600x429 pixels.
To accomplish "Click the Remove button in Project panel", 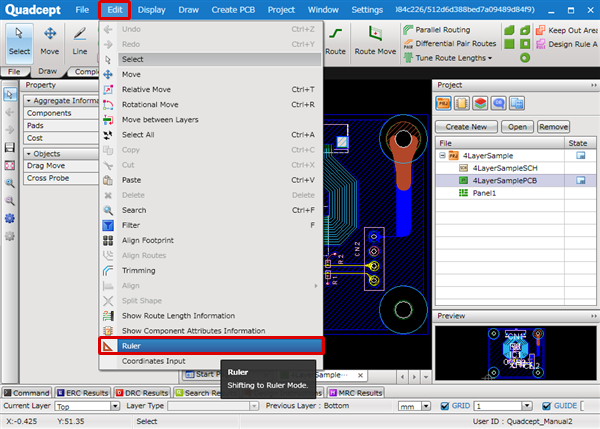I will [553, 127].
